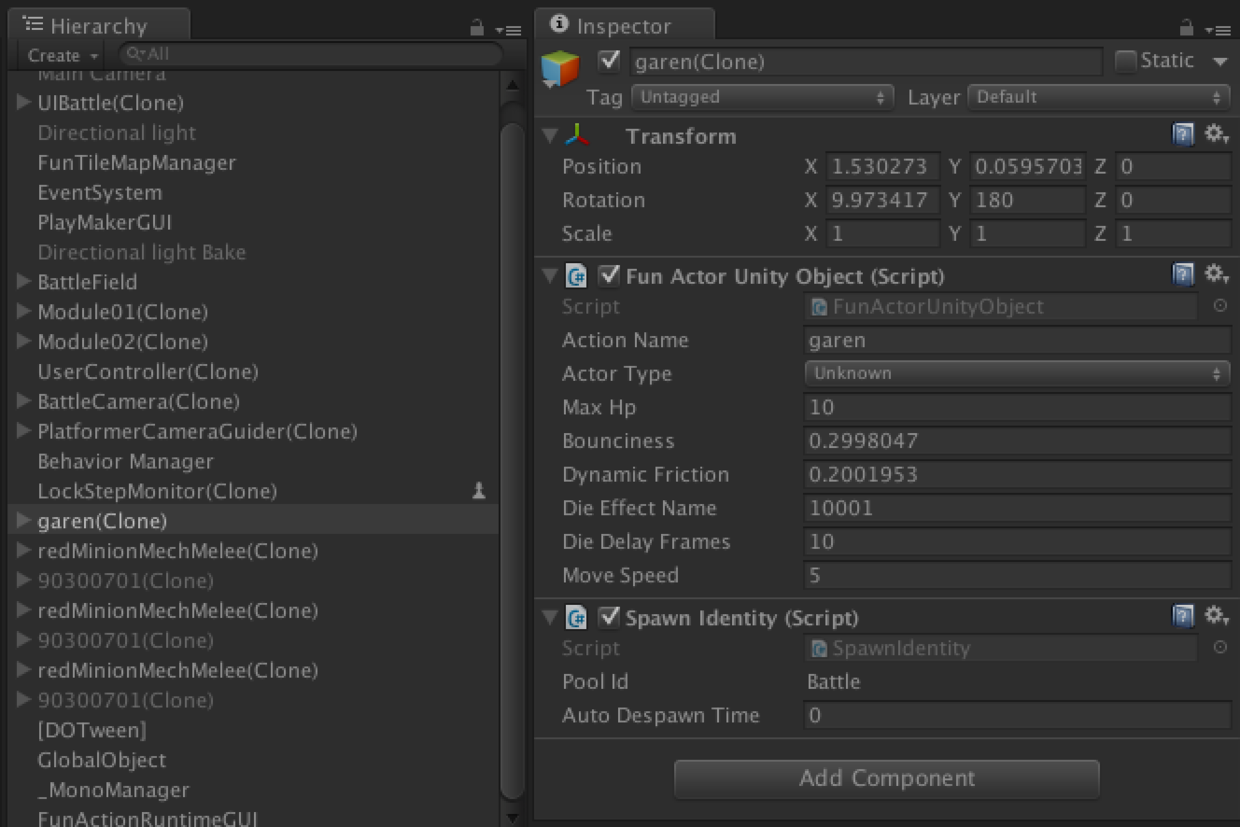Expand the BattleCamera(Clone) hierarchy arrow
1240x827 pixels.
(x=24, y=402)
